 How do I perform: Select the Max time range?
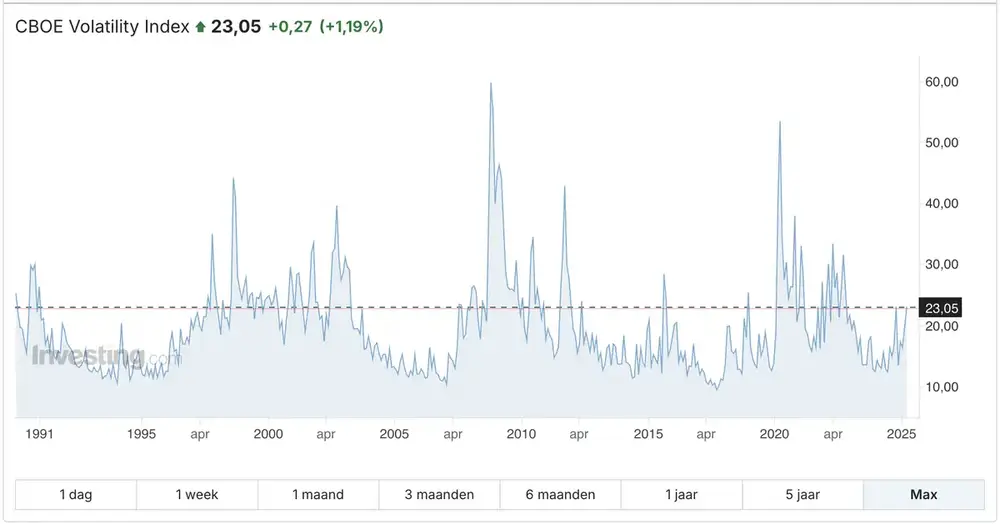coord(923,495)
